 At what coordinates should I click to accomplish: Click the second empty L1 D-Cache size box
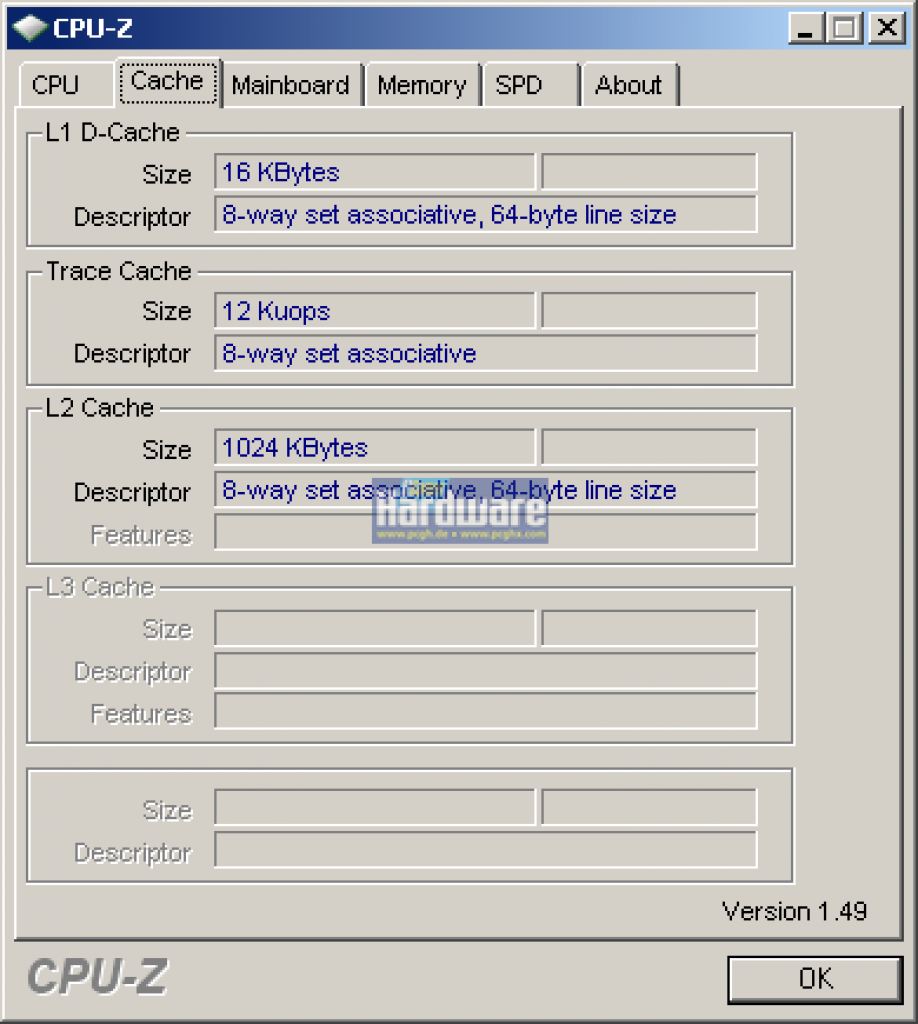coord(649,172)
